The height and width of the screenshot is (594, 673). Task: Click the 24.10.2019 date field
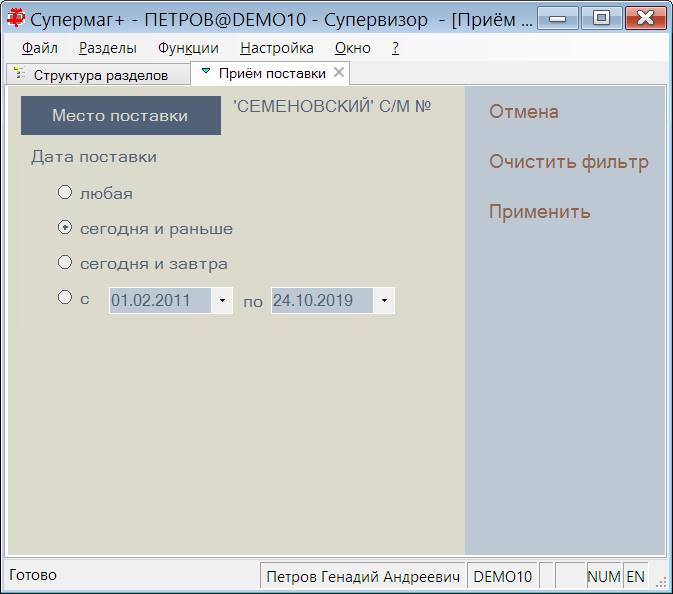click(322, 300)
